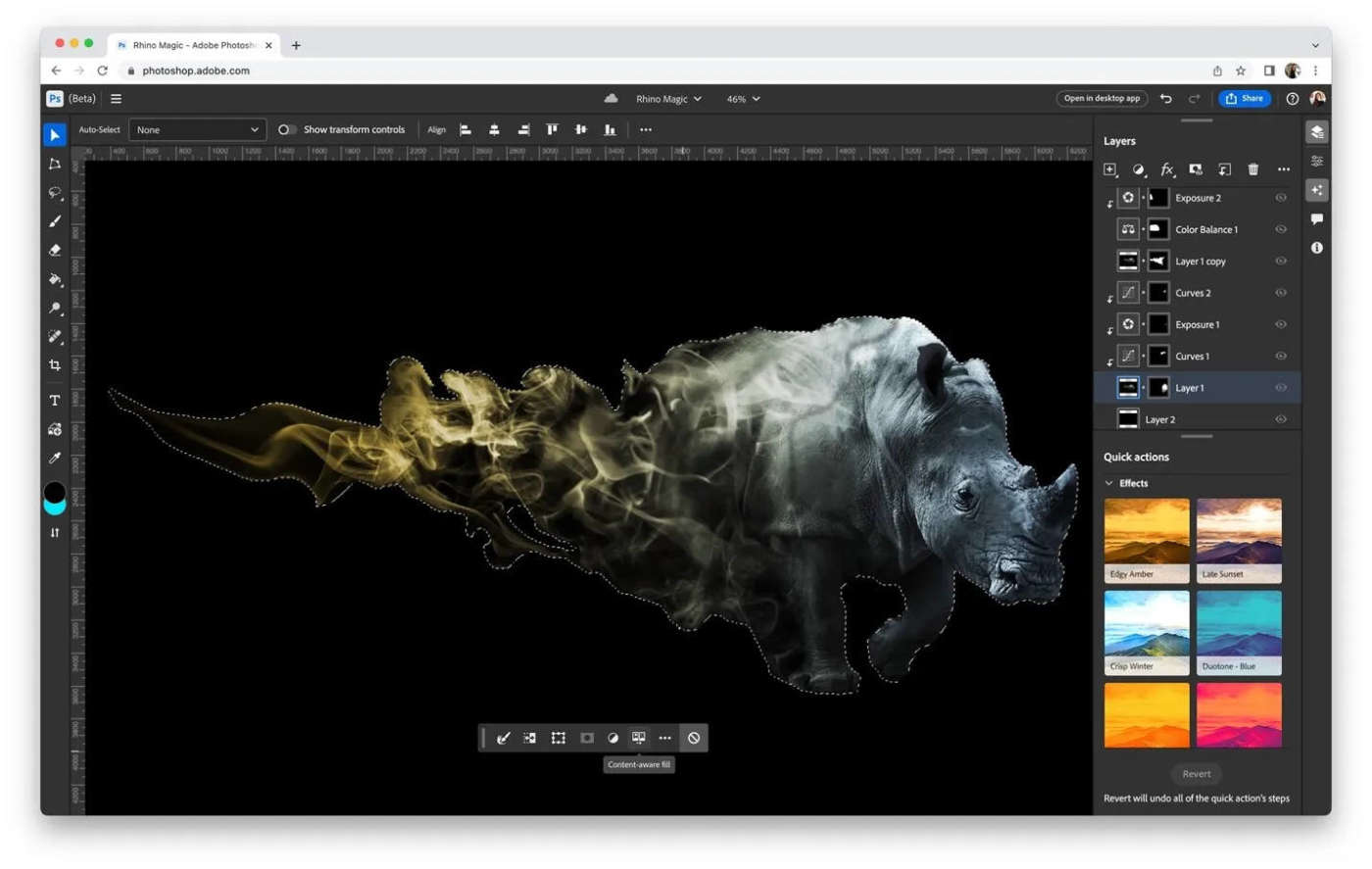Image resolution: width=1372 pixels, height=869 pixels.
Task: Select the Eraser tool
Action: 55,251
